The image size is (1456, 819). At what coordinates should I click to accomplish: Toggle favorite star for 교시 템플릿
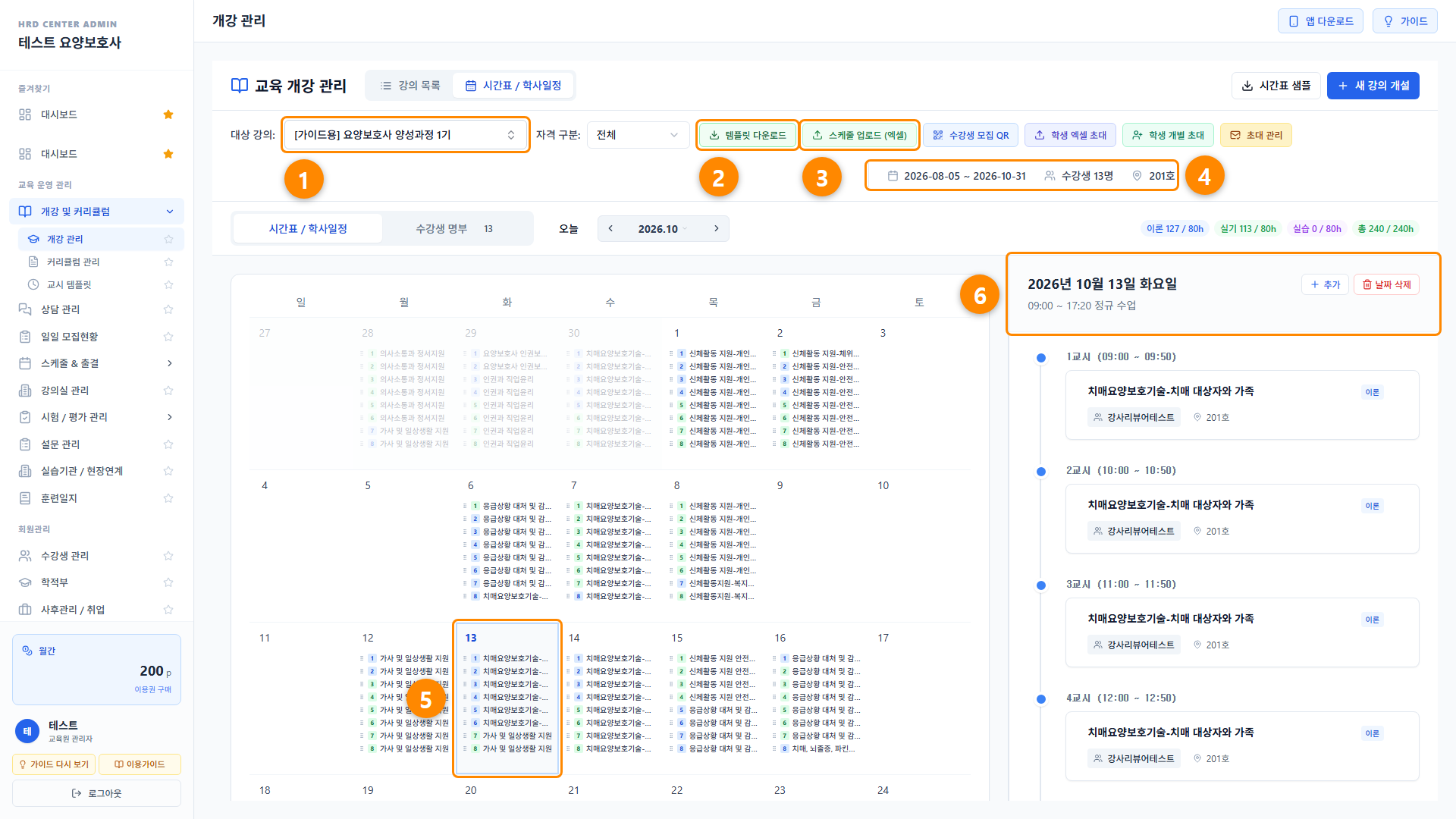coord(168,284)
